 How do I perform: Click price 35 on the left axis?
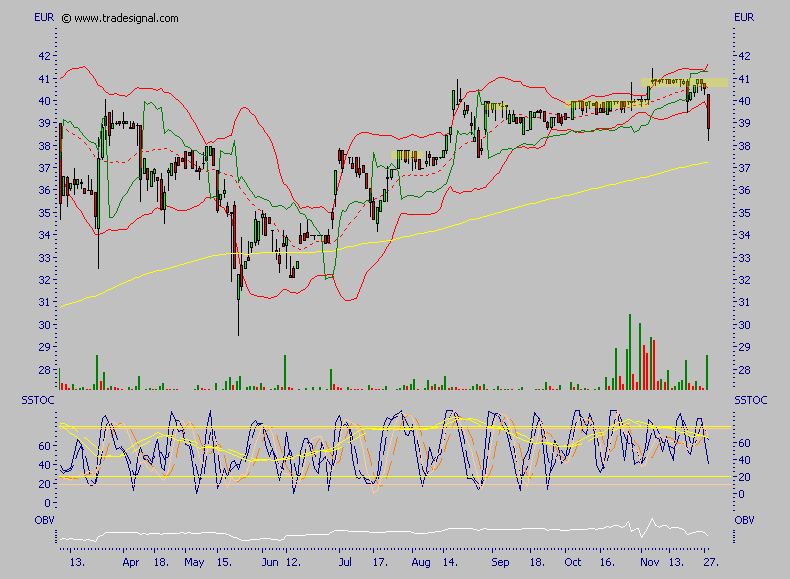(45, 213)
